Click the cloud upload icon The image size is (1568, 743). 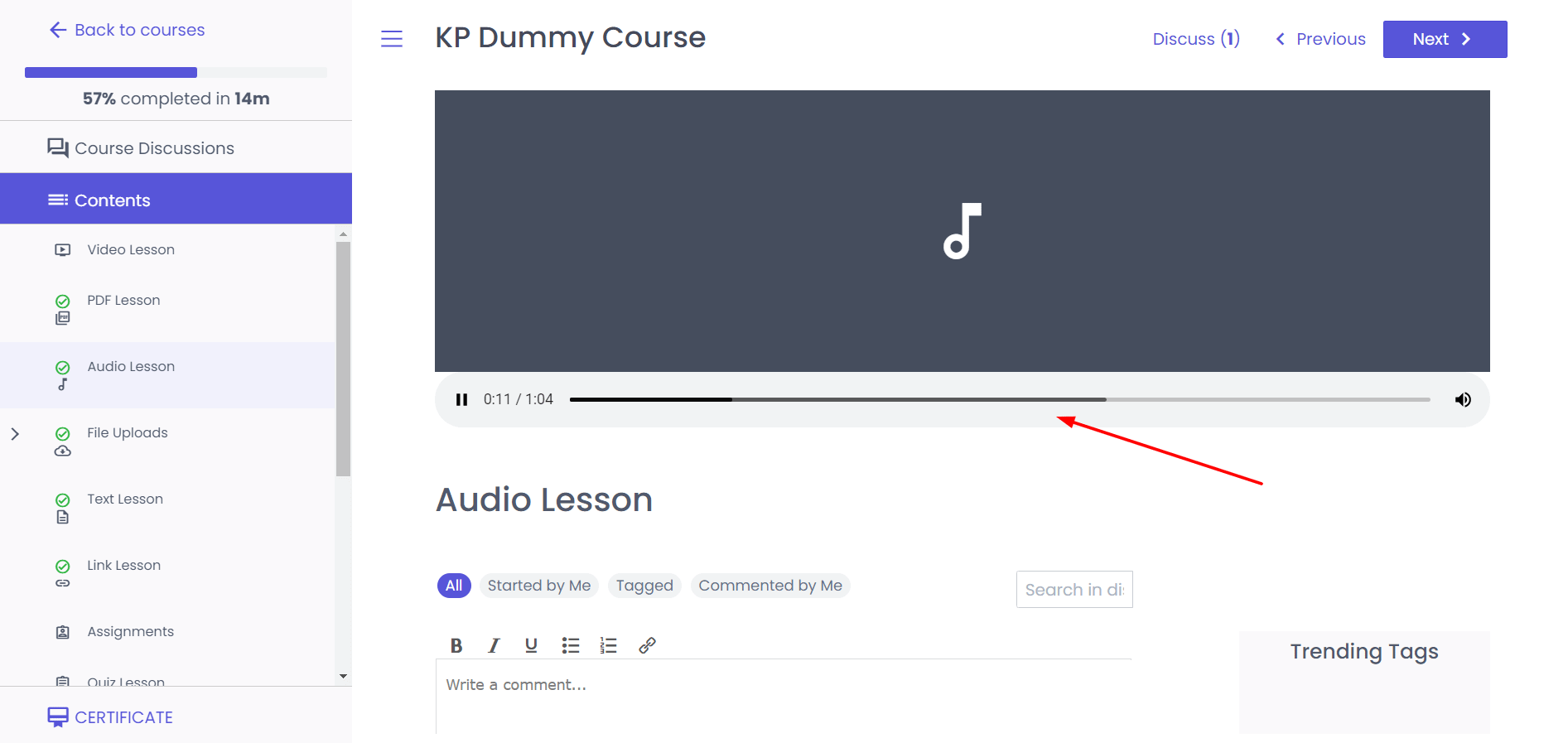(x=63, y=451)
